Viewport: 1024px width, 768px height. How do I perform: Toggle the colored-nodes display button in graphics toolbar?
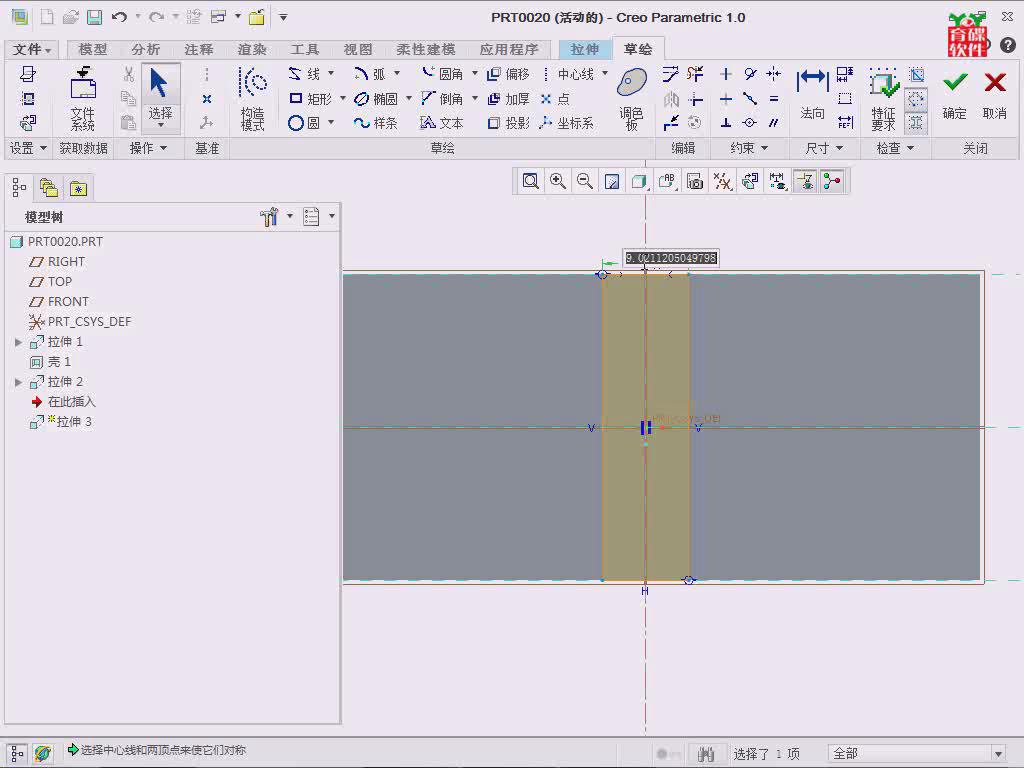832,181
